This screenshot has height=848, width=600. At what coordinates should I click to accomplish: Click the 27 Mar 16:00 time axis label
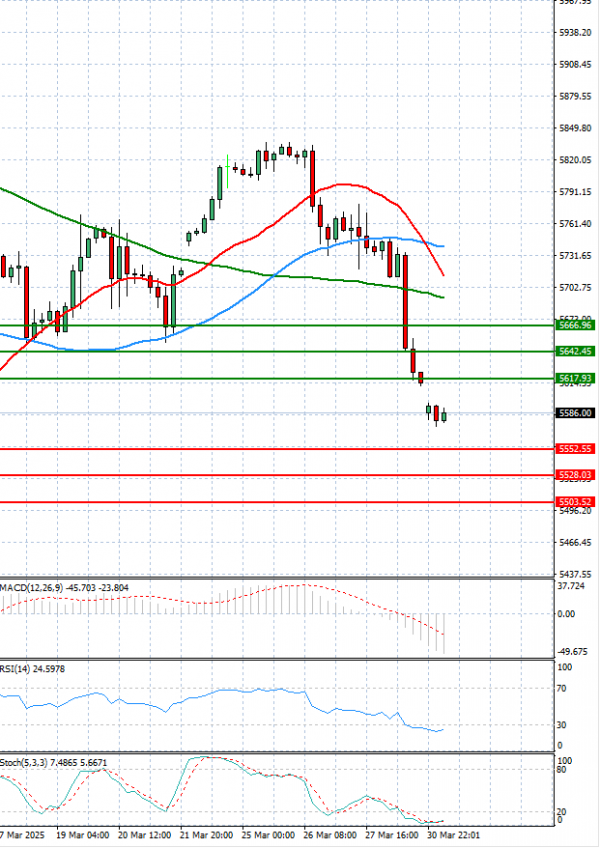(x=392, y=835)
